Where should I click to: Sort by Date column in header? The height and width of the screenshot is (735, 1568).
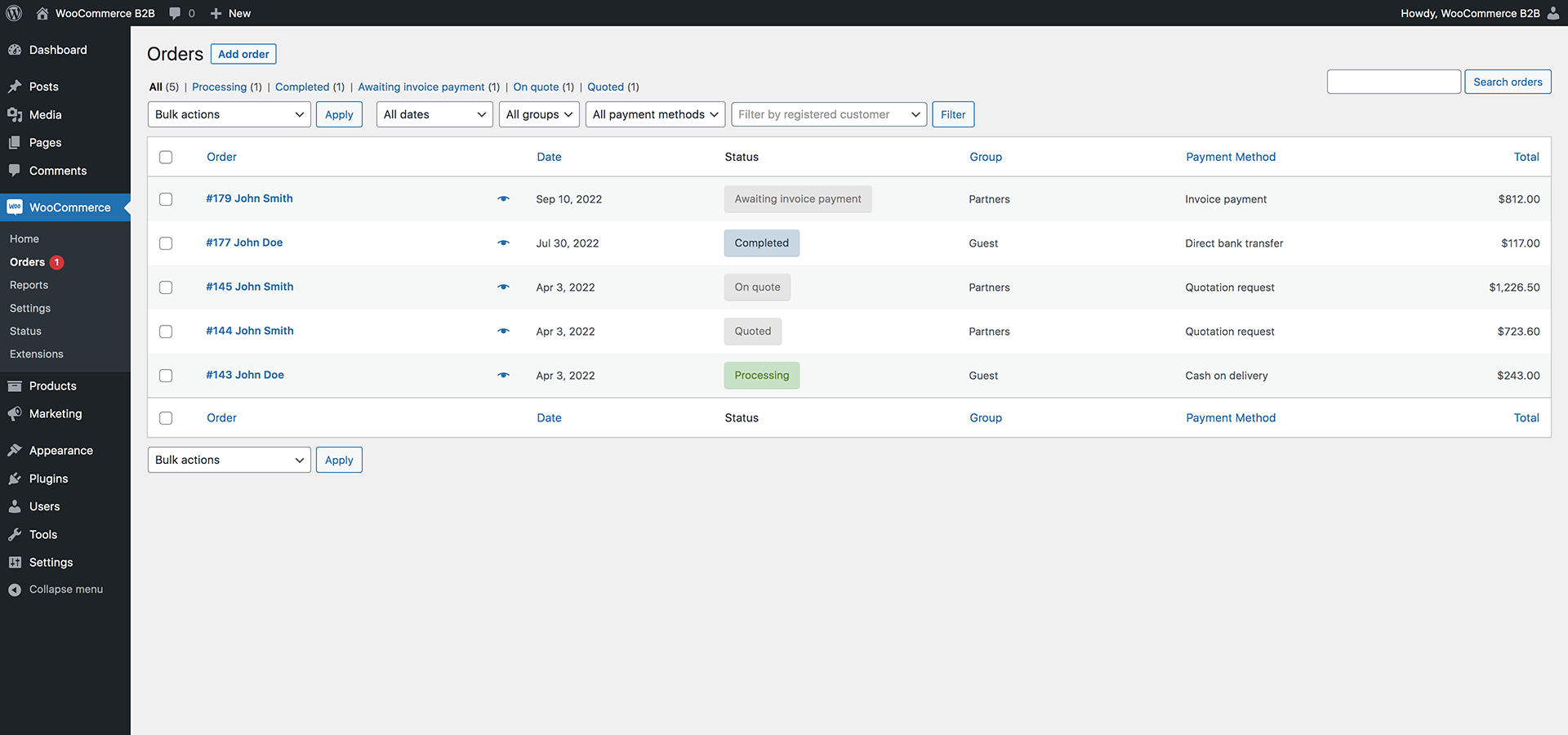pyautogui.click(x=549, y=157)
